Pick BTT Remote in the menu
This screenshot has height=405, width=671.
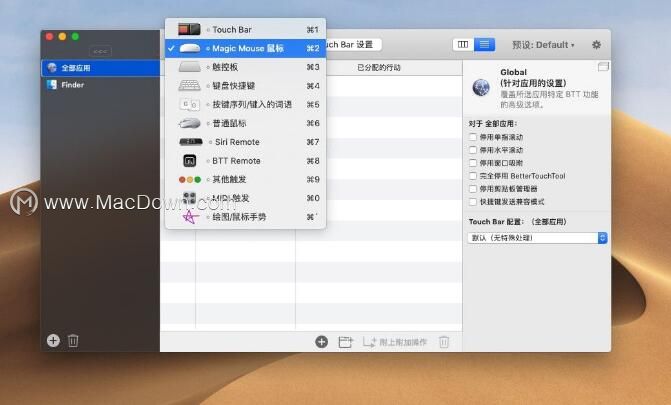245,161
